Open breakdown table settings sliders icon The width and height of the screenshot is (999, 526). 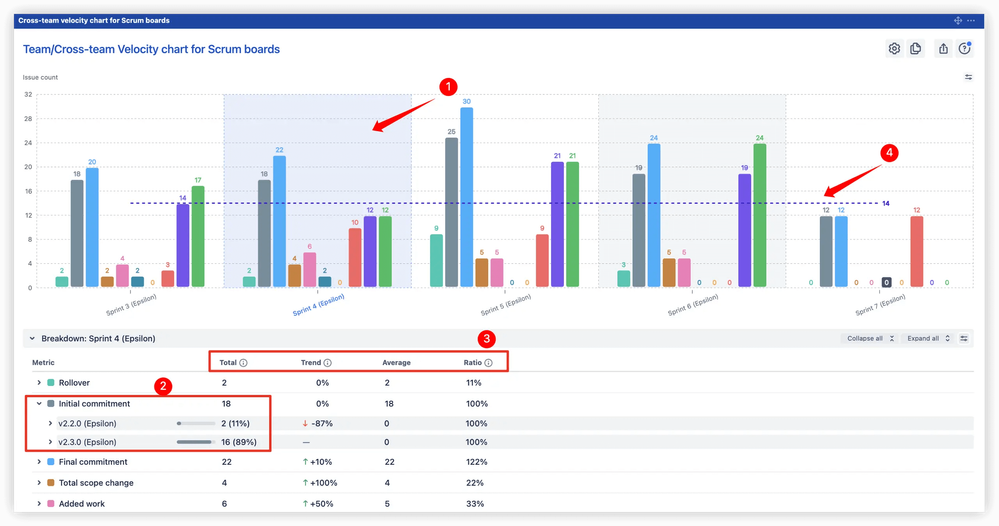(964, 339)
